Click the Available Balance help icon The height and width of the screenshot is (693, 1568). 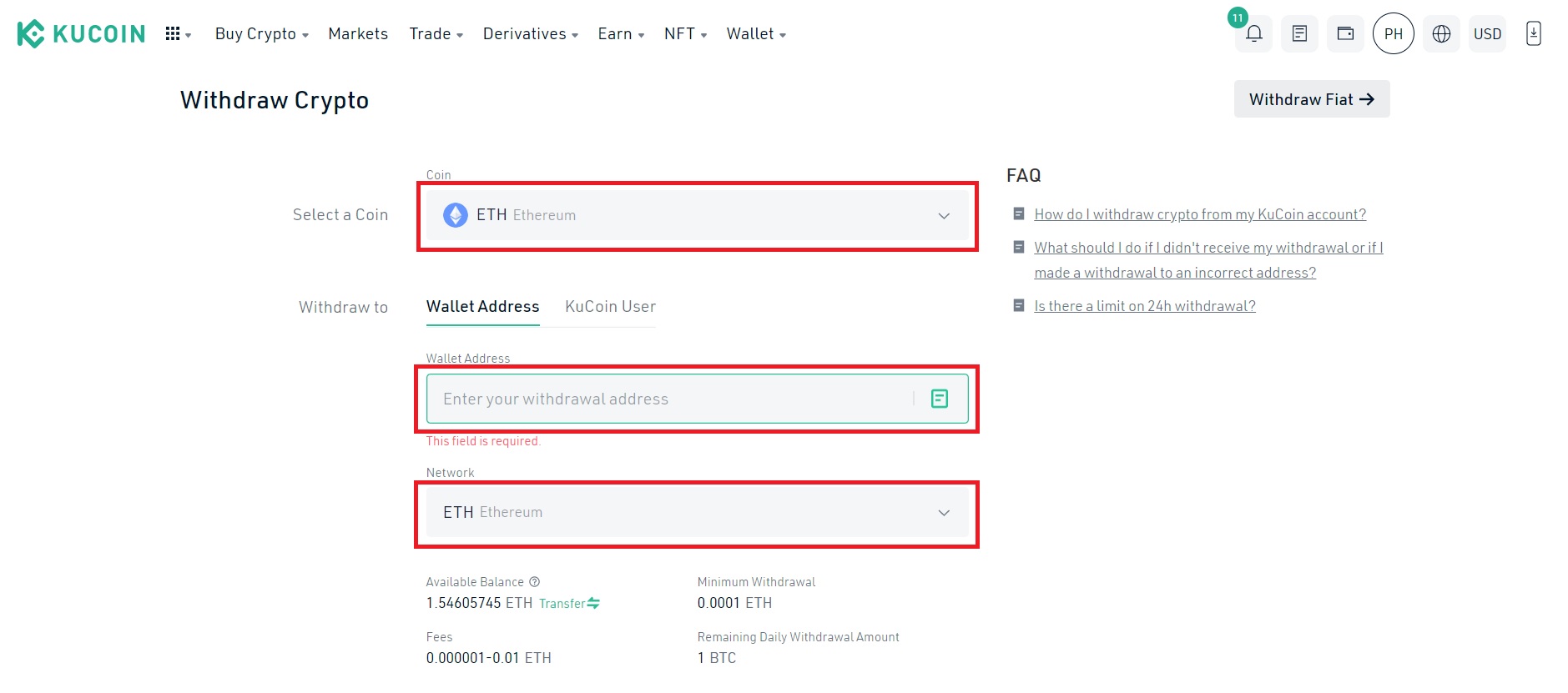535,582
